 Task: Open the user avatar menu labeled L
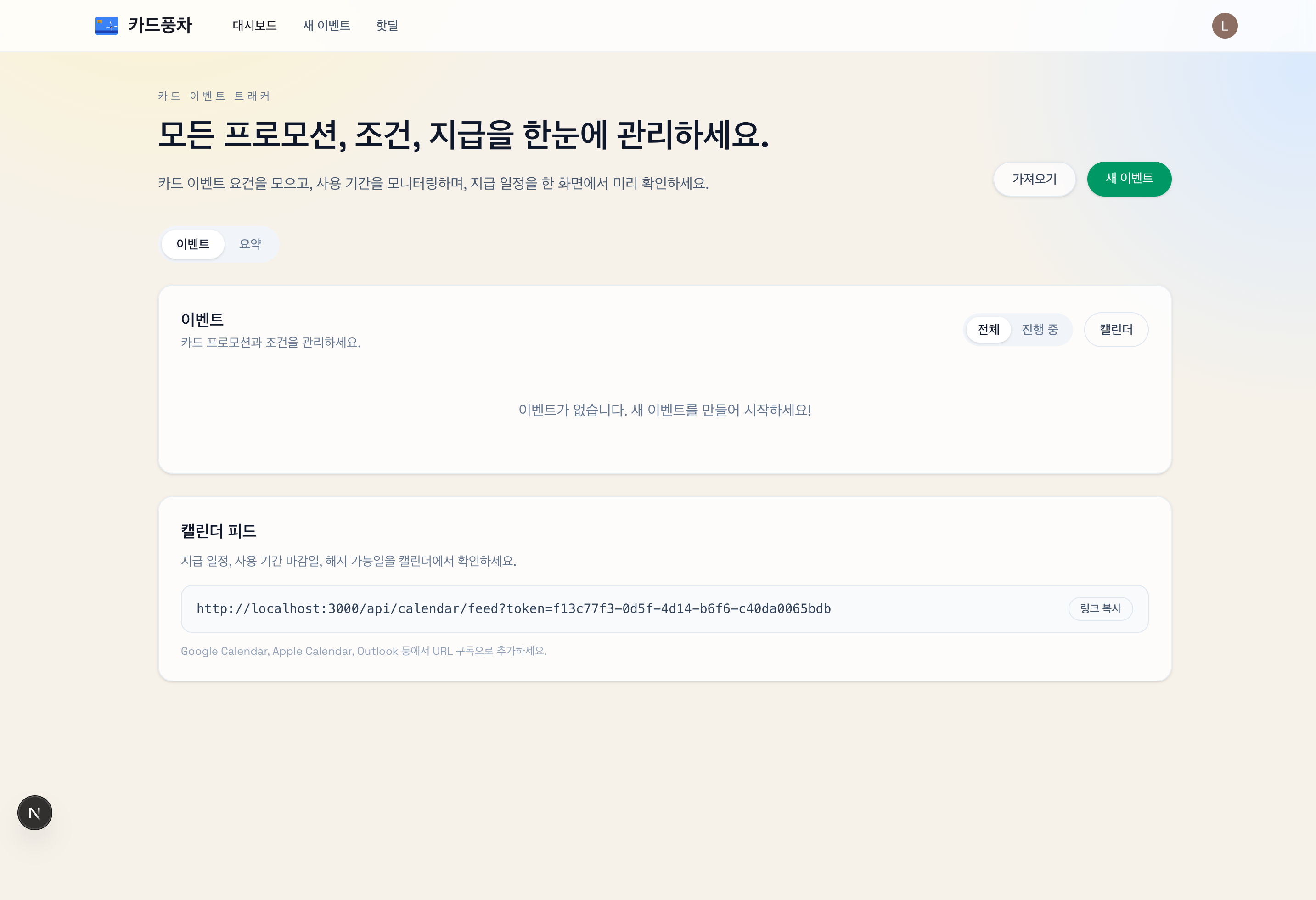[x=1224, y=26]
